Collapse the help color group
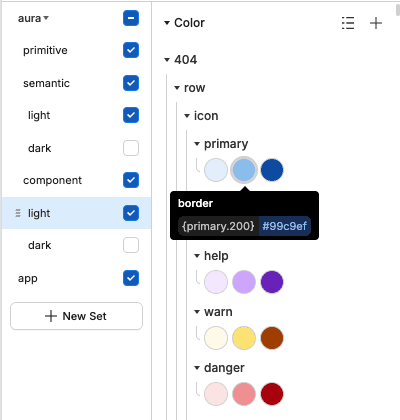The image size is (400, 420). (x=197, y=256)
